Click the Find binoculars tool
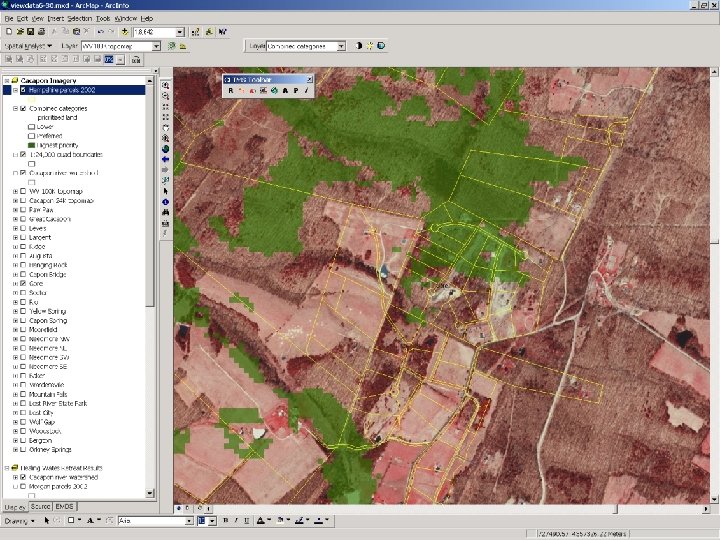The height and width of the screenshot is (540, 720). pyautogui.click(x=165, y=213)
